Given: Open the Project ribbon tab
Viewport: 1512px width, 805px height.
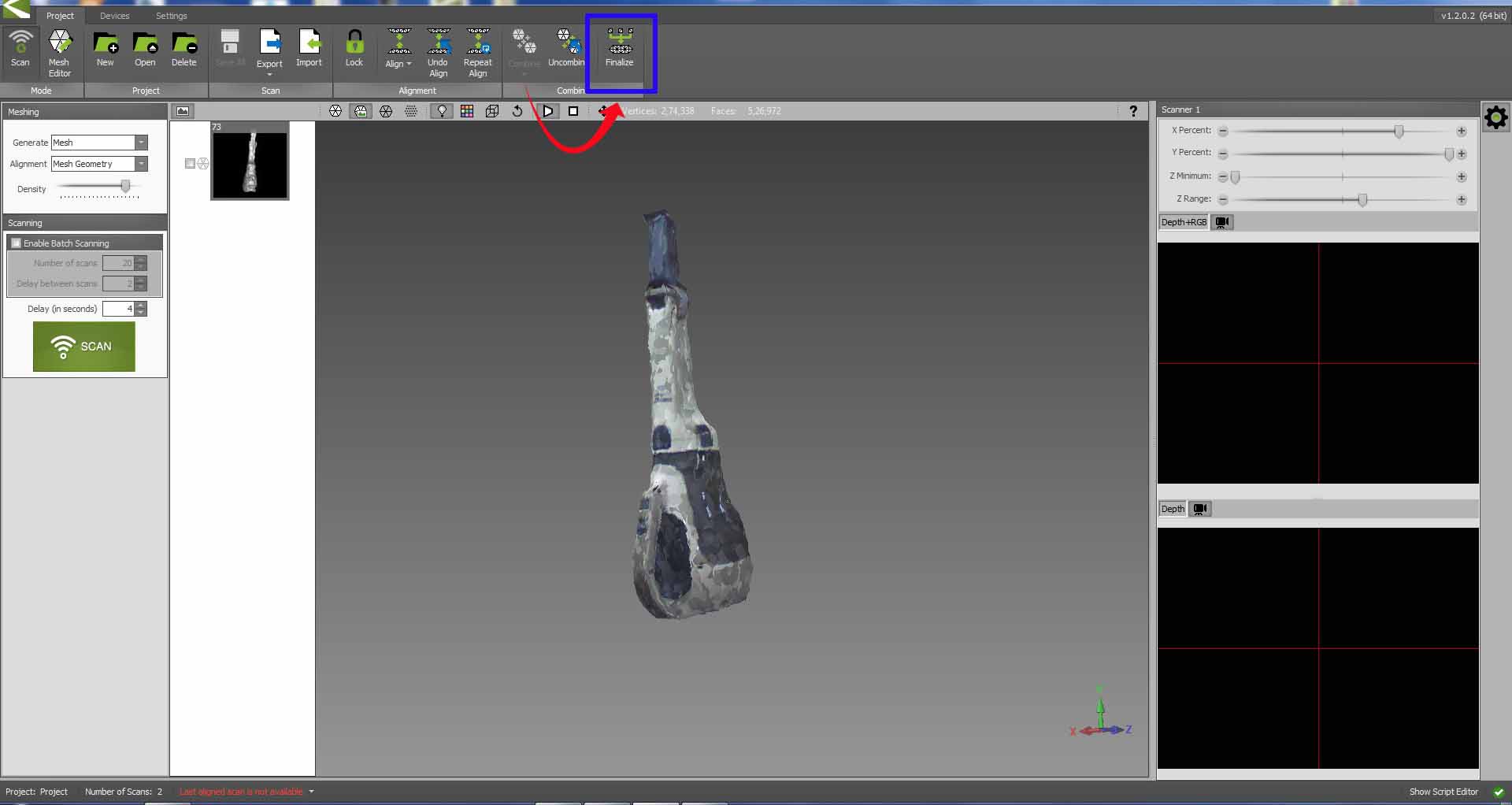Looking at the screenshot, I should tap(60, 16).
